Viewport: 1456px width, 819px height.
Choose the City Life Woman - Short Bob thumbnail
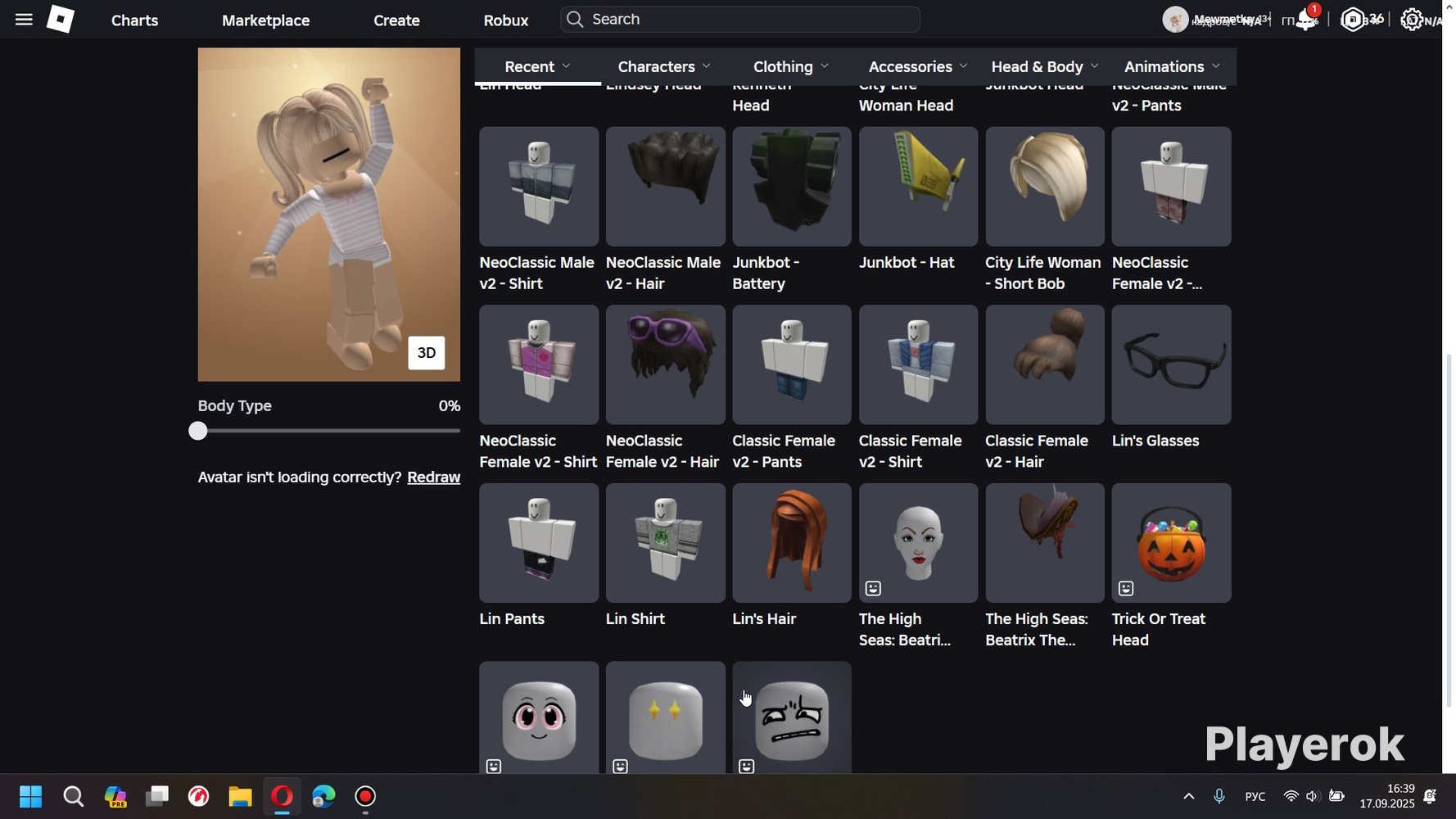[1045, 187]
